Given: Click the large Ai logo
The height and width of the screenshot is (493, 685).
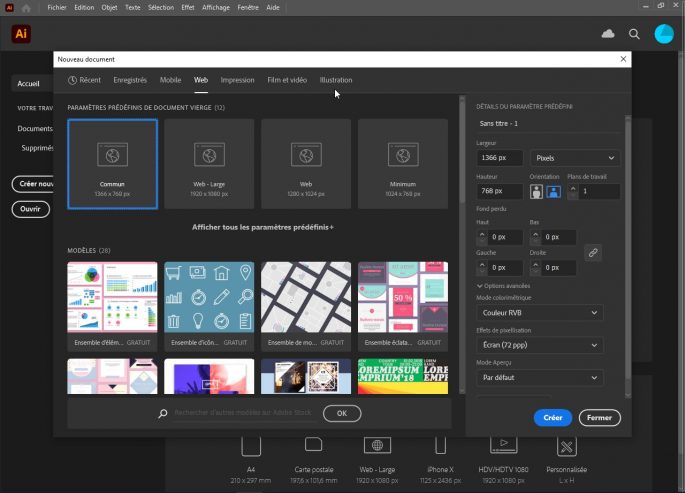Looking at the screenshot, I should pyautogui.click(x=21, y=34).
